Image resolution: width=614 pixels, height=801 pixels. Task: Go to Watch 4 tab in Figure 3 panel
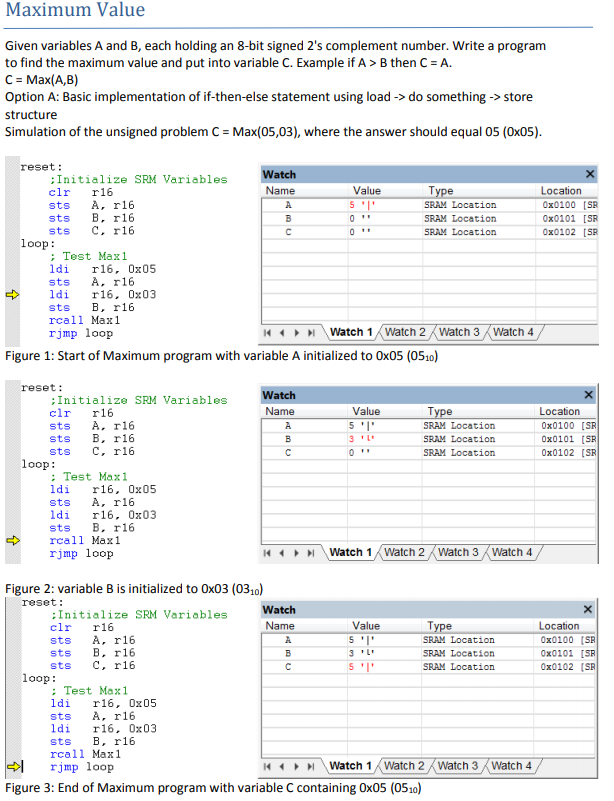pyautogui.click(x=512, y=766)
